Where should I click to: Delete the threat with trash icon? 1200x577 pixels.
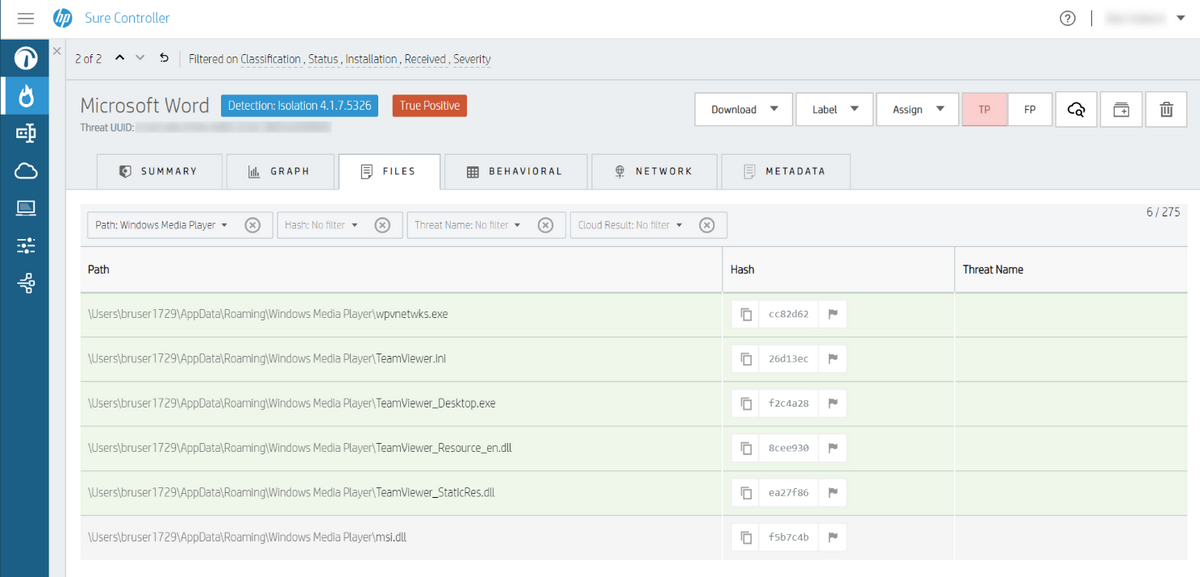(1166, 109)
